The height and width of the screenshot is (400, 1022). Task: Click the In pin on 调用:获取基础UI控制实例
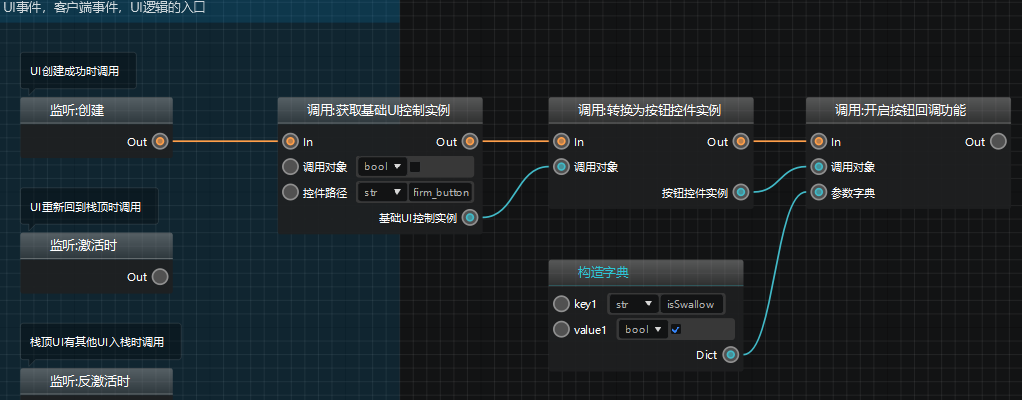(290, 142)
